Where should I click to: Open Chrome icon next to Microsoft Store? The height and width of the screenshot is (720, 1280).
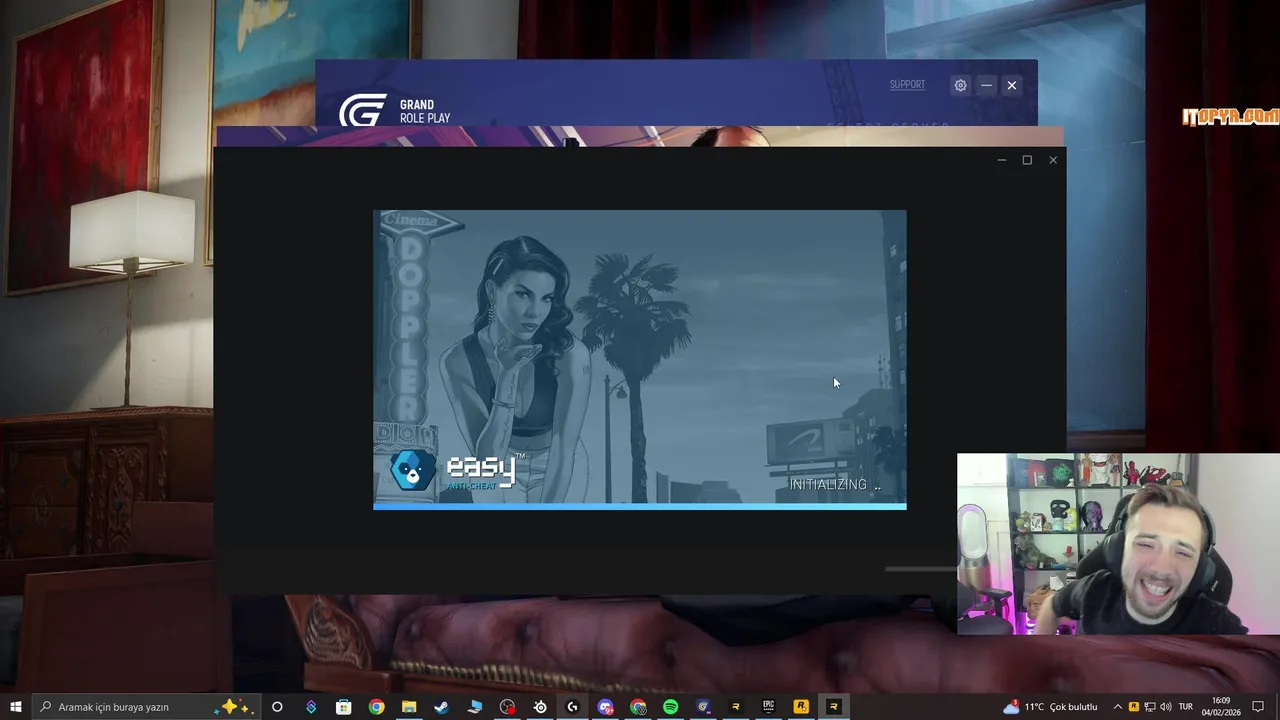(x=376, y=707)
